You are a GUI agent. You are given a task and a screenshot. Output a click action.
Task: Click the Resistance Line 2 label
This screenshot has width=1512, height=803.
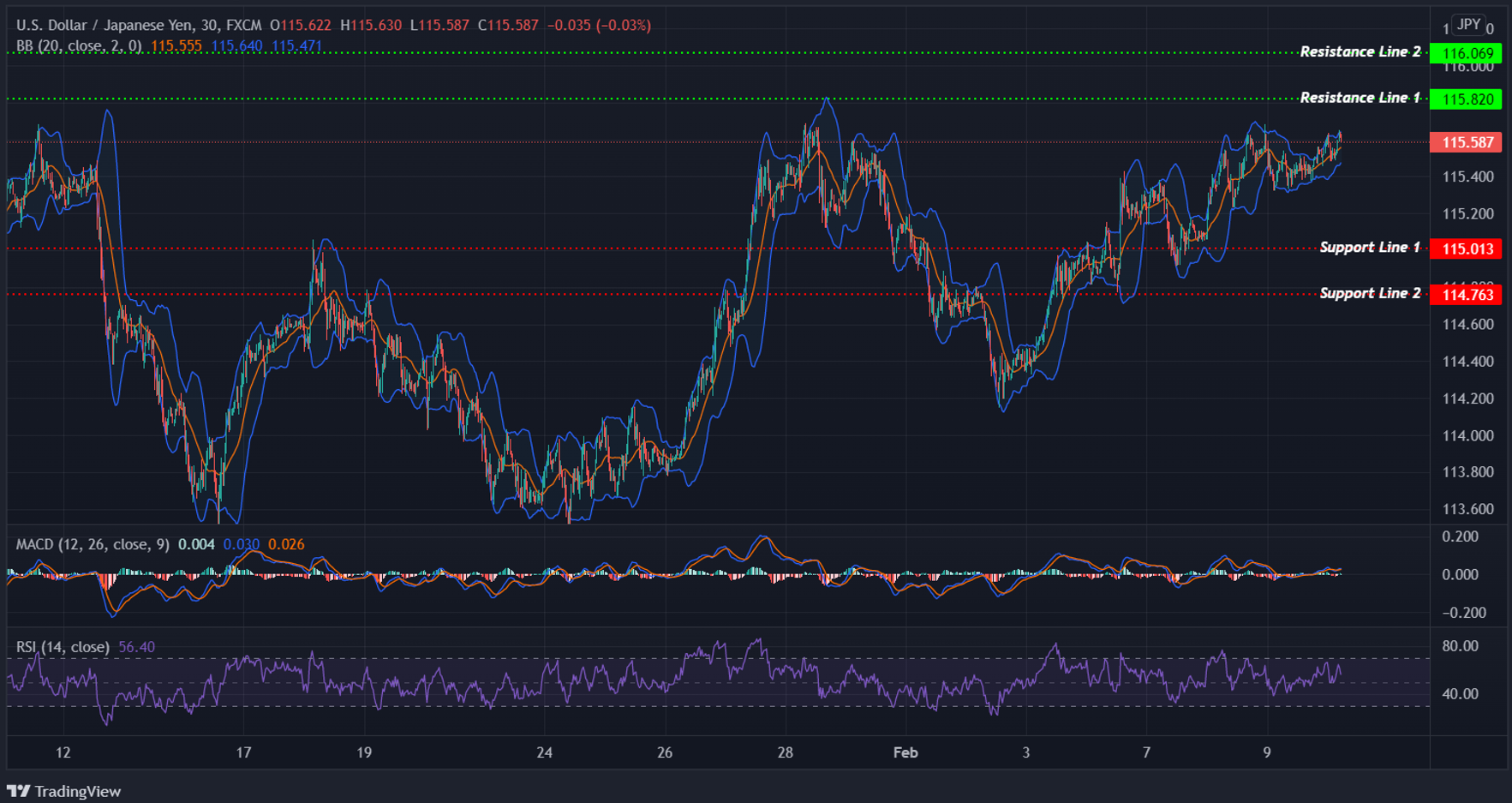[1363, 51]
